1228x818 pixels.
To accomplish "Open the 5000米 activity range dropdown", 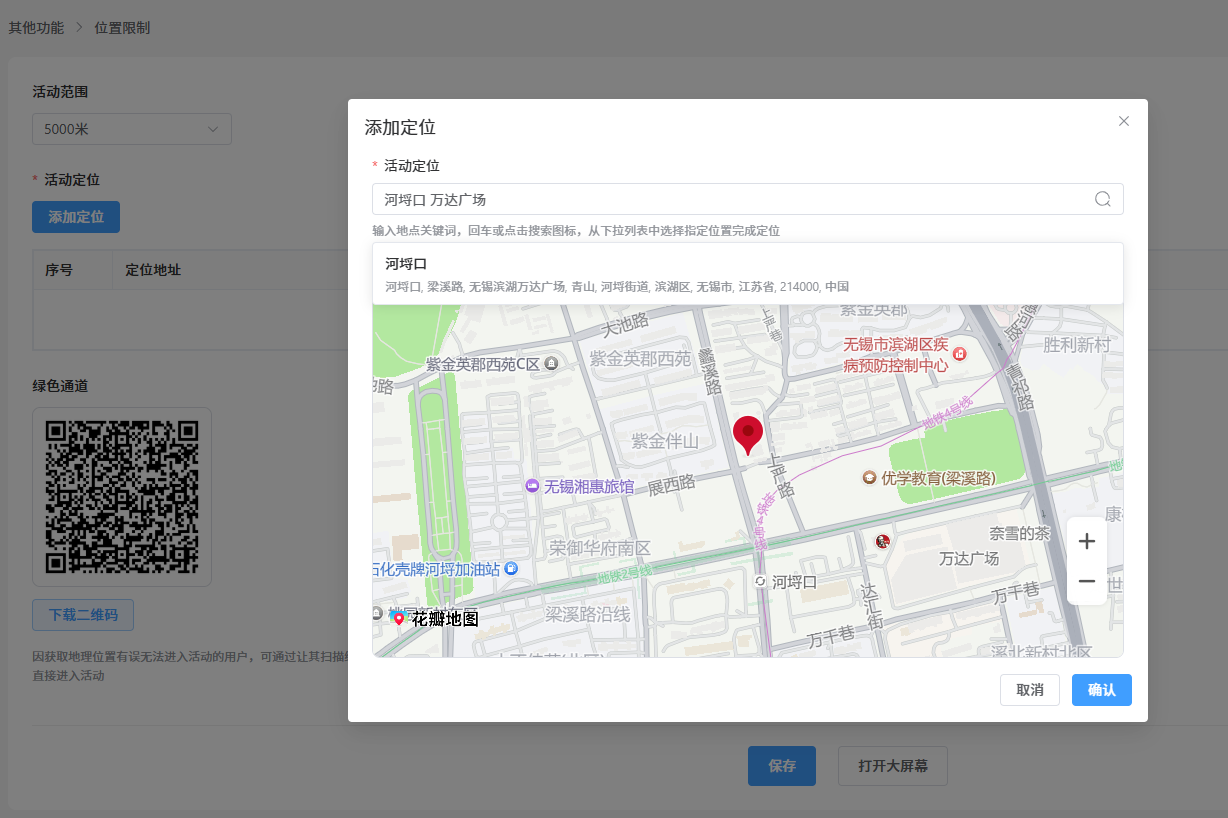I will tap(132, 129).
